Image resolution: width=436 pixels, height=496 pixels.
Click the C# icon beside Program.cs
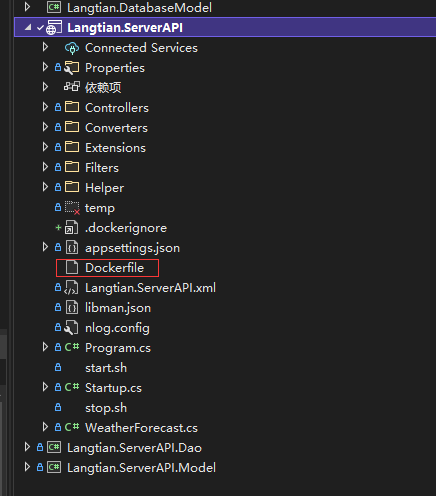pyautogui.click(x=72, y=347)
